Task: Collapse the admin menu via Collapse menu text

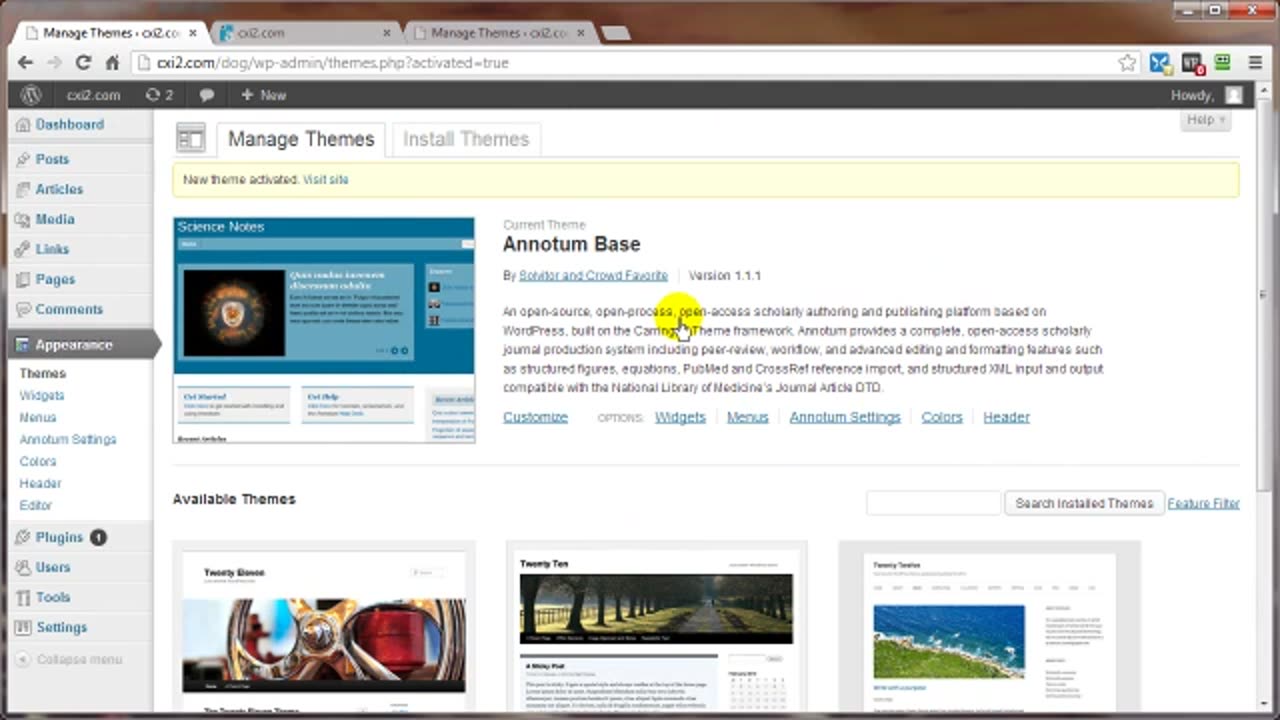Action: tap(79, 659)
